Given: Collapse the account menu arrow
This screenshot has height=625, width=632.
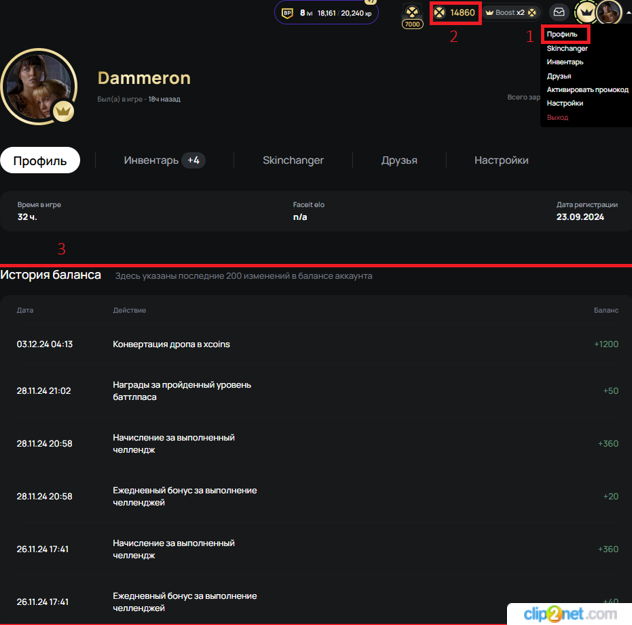Looking at the screenshot, I should (628, 12).
